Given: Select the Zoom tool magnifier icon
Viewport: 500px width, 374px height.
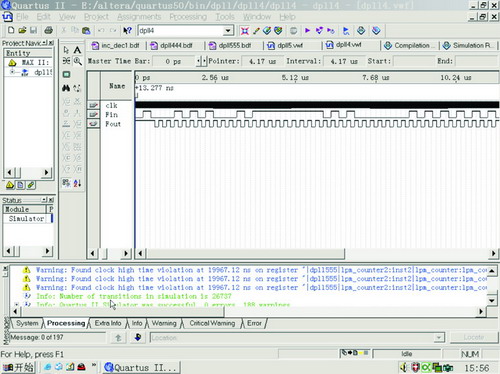Looking at the screenshot, I should 78,61.
